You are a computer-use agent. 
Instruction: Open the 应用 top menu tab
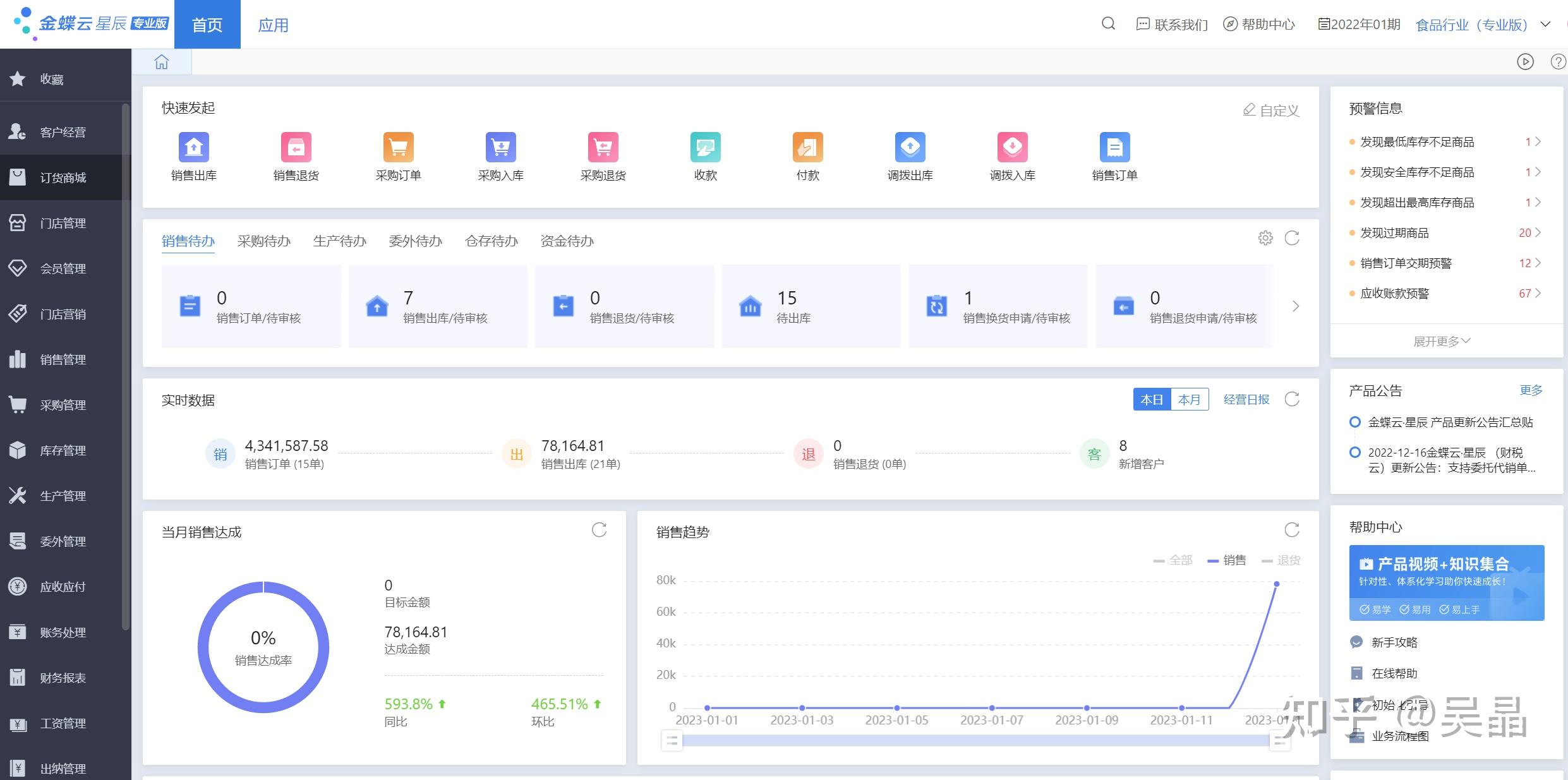(x=273, y=25)
